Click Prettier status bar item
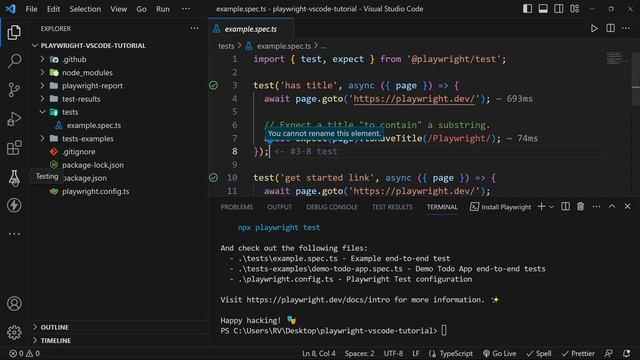This screenshot has width=640, height=360. (x=578, y=353)
